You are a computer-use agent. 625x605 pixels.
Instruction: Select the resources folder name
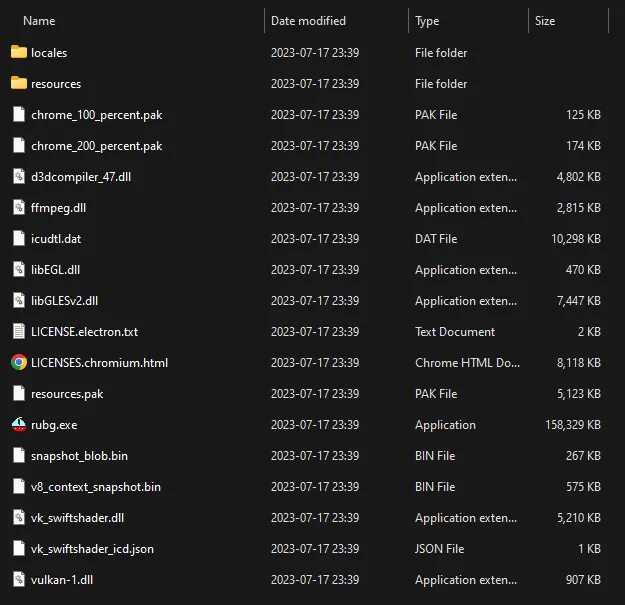point(56,84)
